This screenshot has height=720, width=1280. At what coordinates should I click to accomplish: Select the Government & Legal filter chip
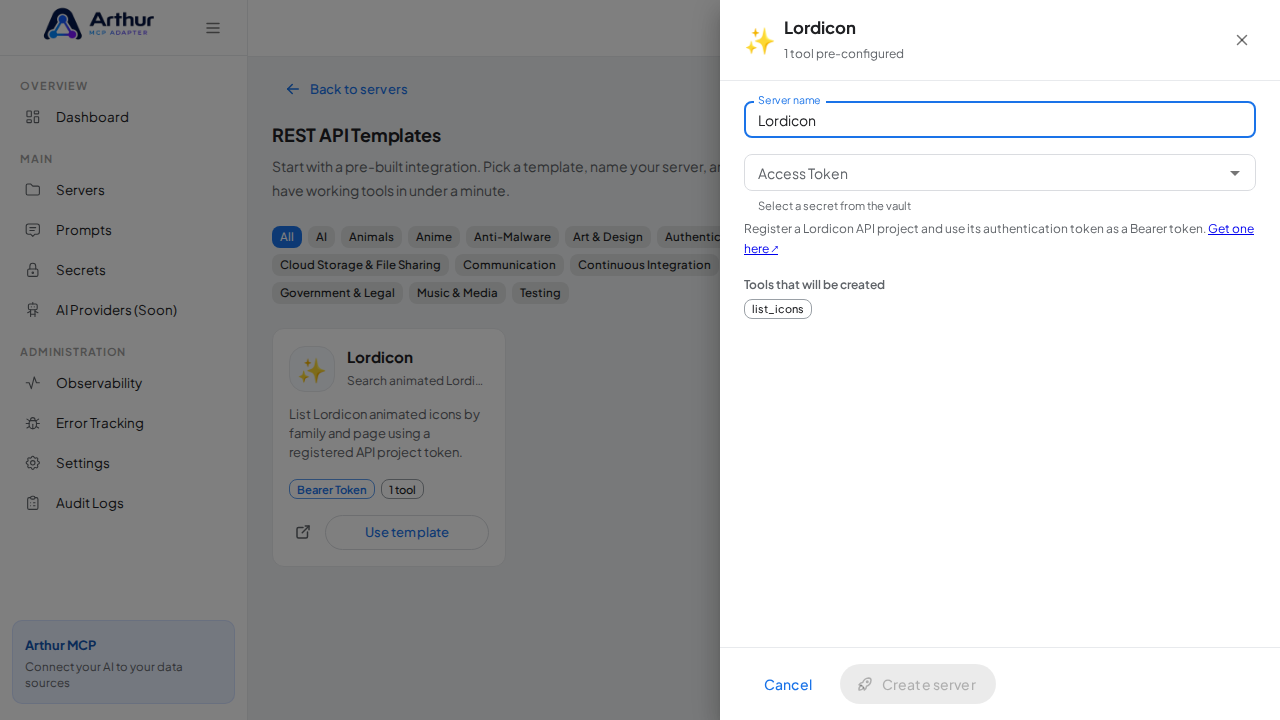pos(337,293)
